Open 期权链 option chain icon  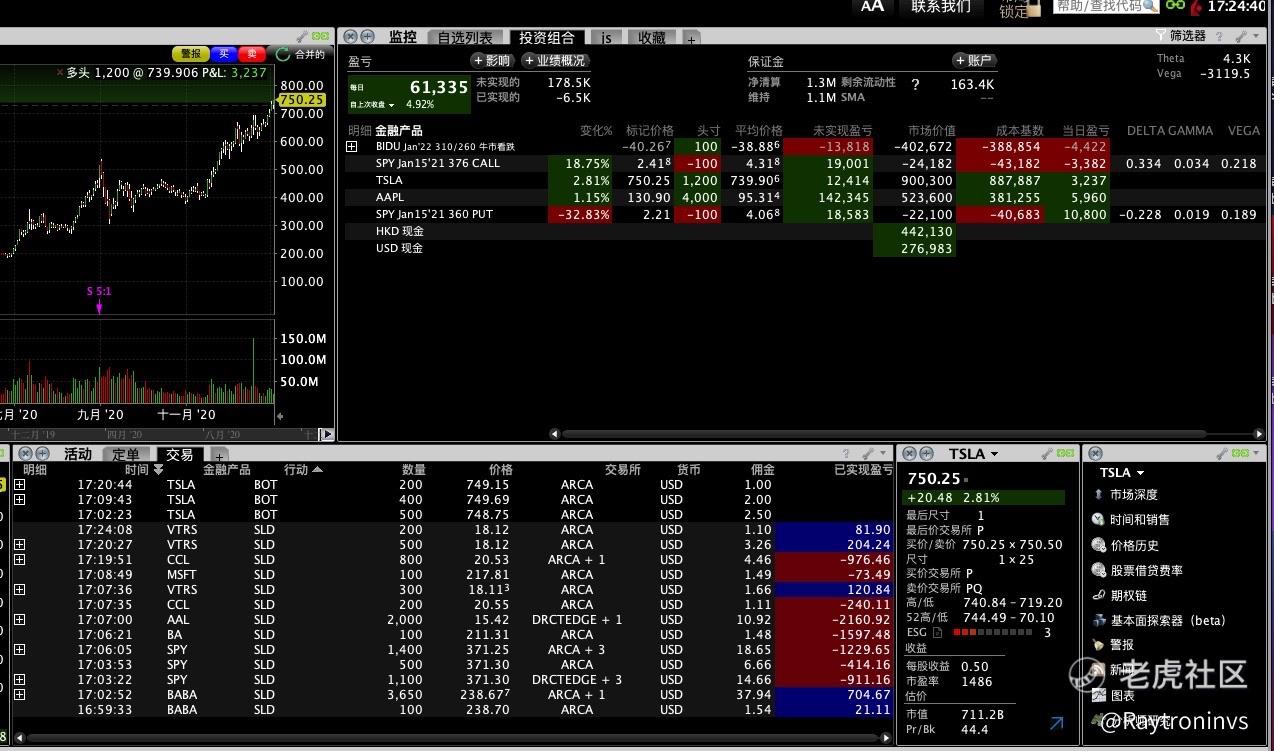click(1099, 595)
